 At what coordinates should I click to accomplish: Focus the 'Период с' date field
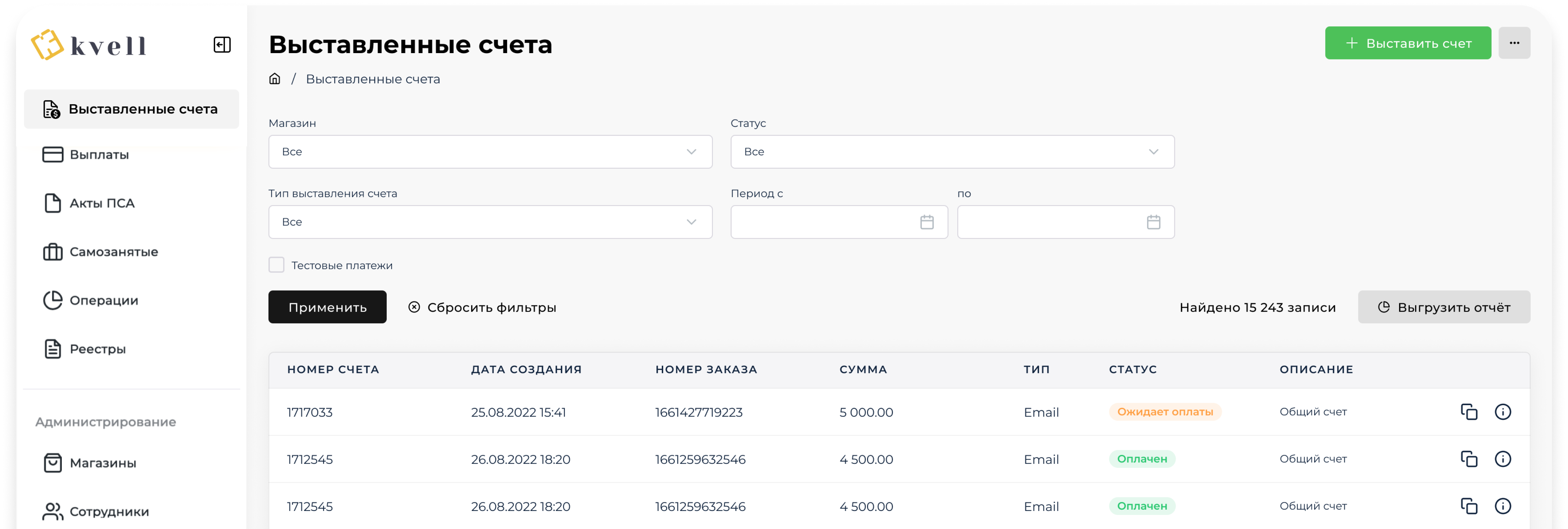(839, 222)
